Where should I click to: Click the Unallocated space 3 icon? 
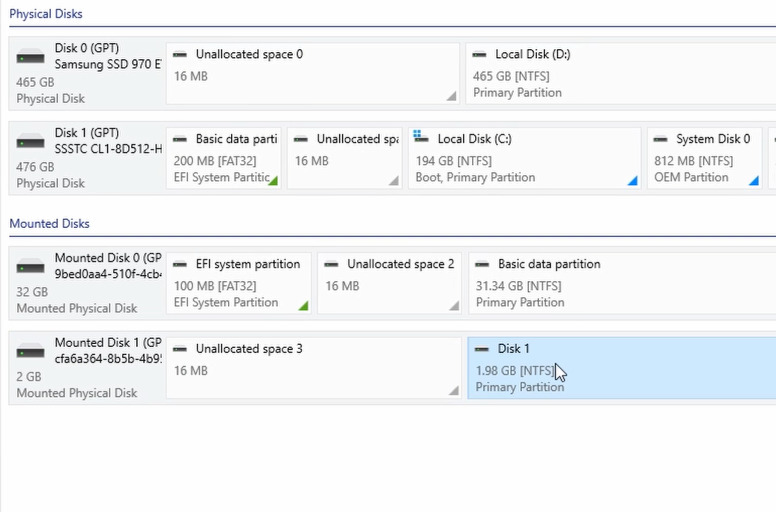(180, 349)
